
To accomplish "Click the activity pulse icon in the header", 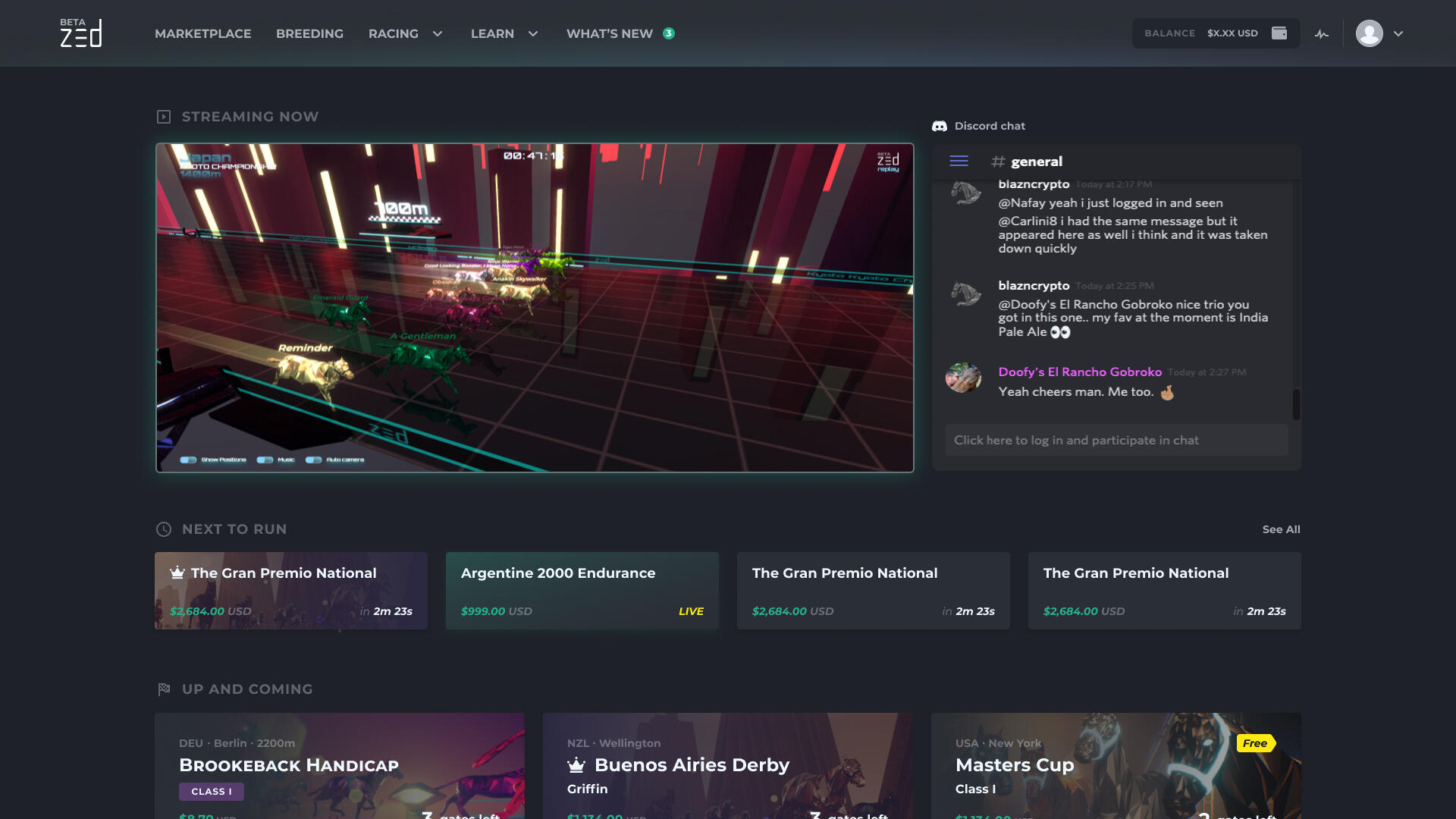I will (x=1321, y=33).
